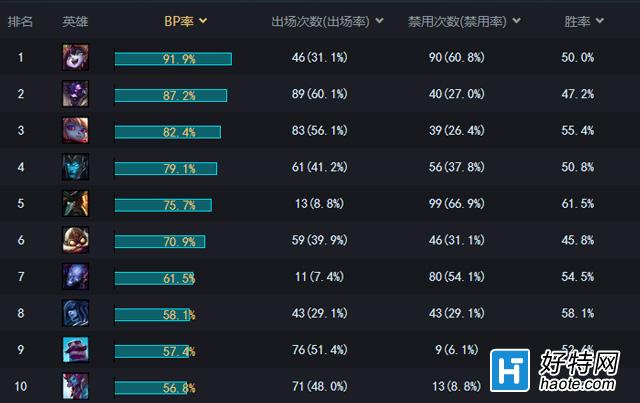Image resolution: width=640 pixels, height=403 pixels.
Task: Click the rank 10 hero portrait
Action: click(x=76, y=386)
